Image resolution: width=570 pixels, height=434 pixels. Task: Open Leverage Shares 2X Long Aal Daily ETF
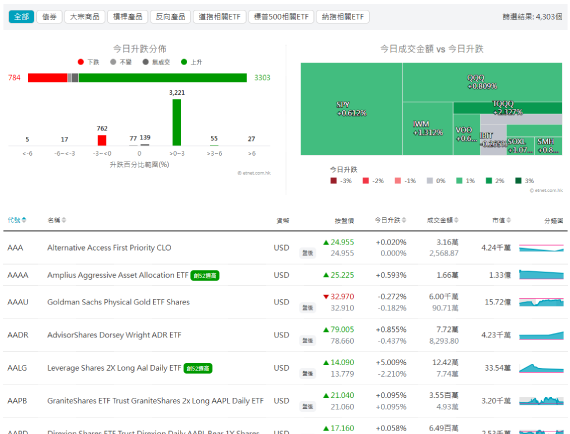pos(114,368)
